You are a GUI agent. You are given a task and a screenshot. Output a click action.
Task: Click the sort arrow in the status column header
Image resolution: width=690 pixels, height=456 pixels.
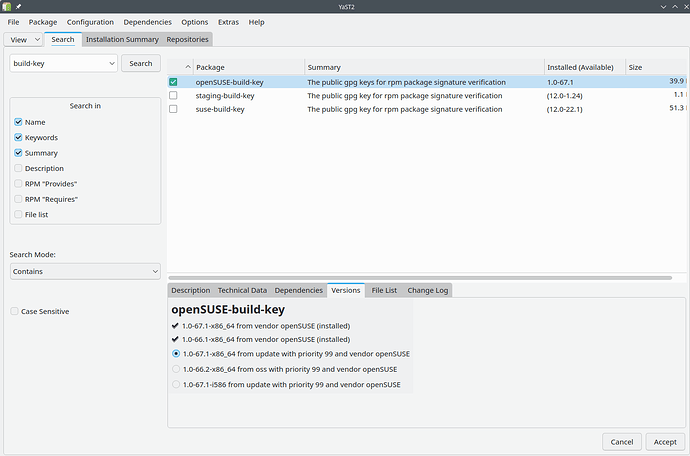[x=188, y=67]
